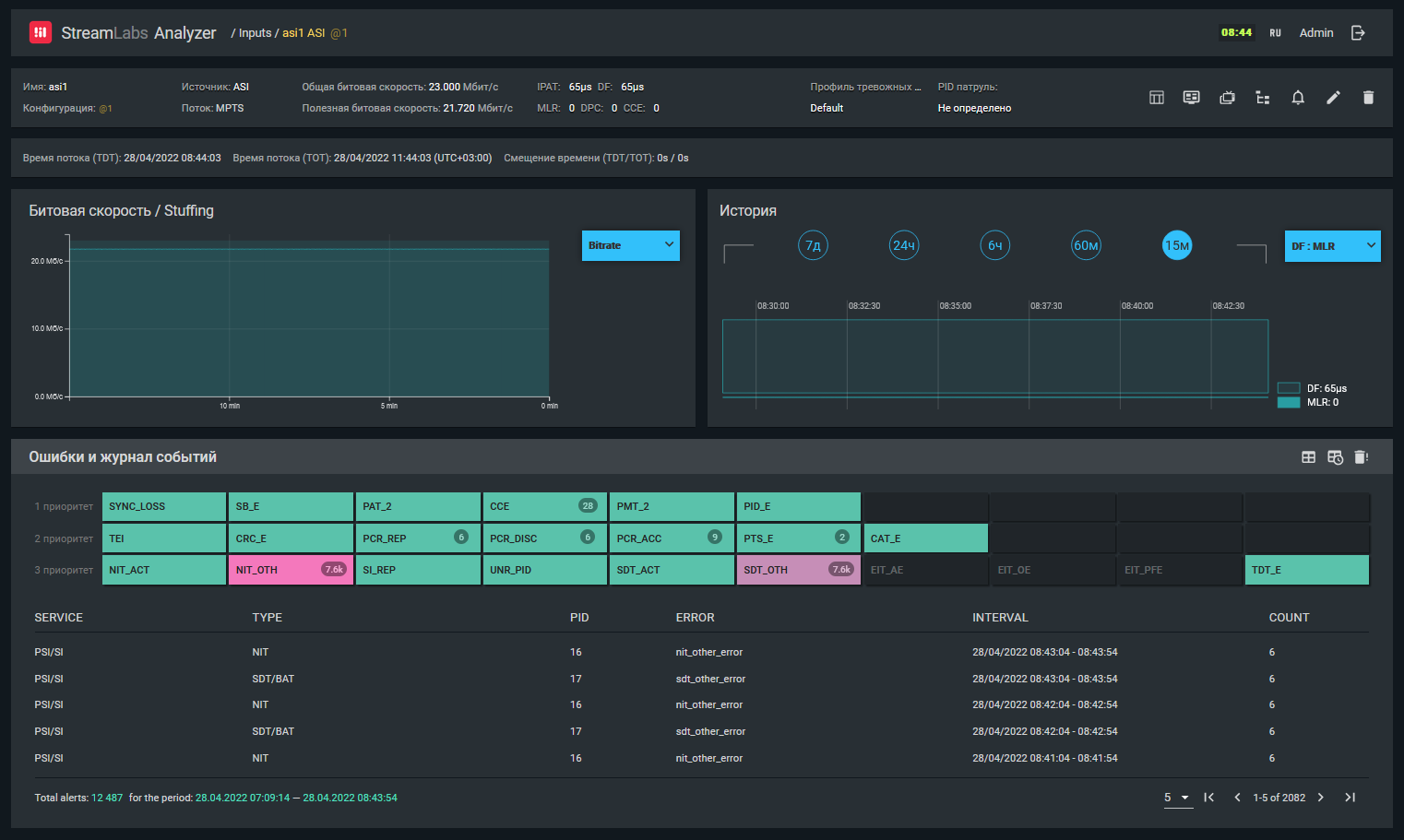
Task: Toggle the CRC_E error tile
Action: pyautogui.click(x=291, y=538)
